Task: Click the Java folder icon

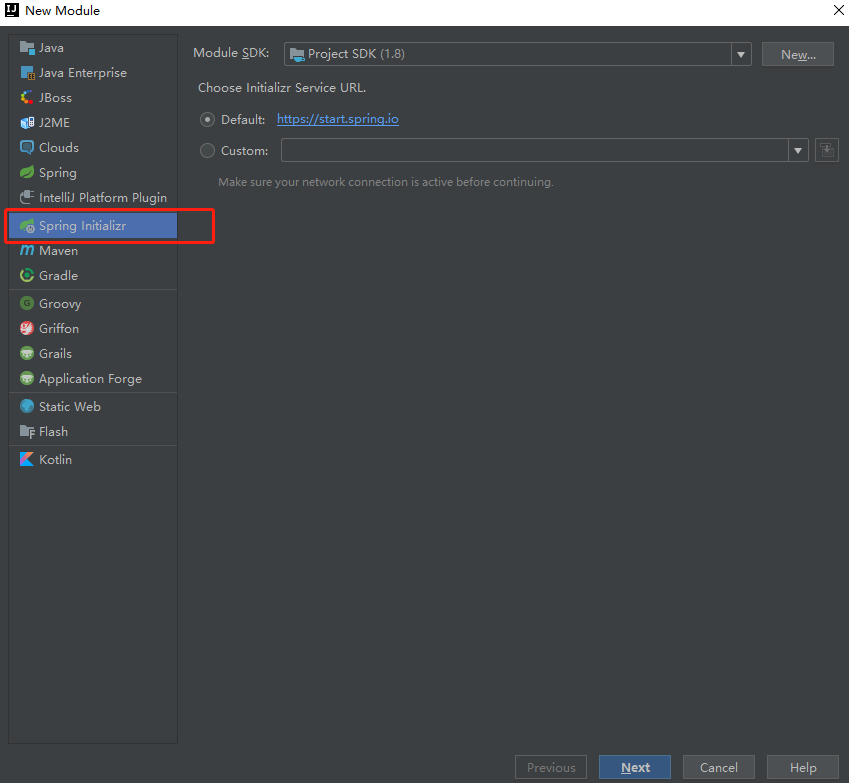Action: (27, 48)
